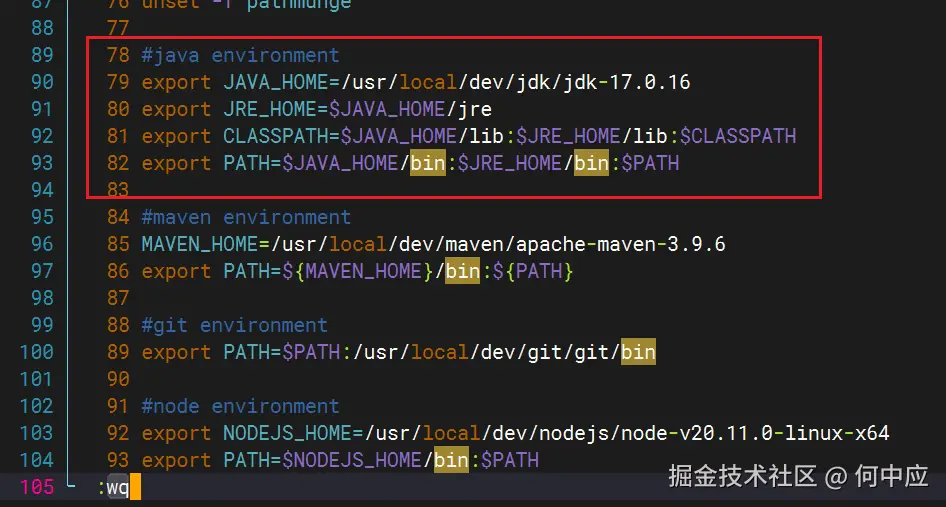Image resolution: width=946 pixels, height=507 pixels.
Task: Click highlighted 'bin' after $NODEJS_HOME/
Action: (451, 461)
